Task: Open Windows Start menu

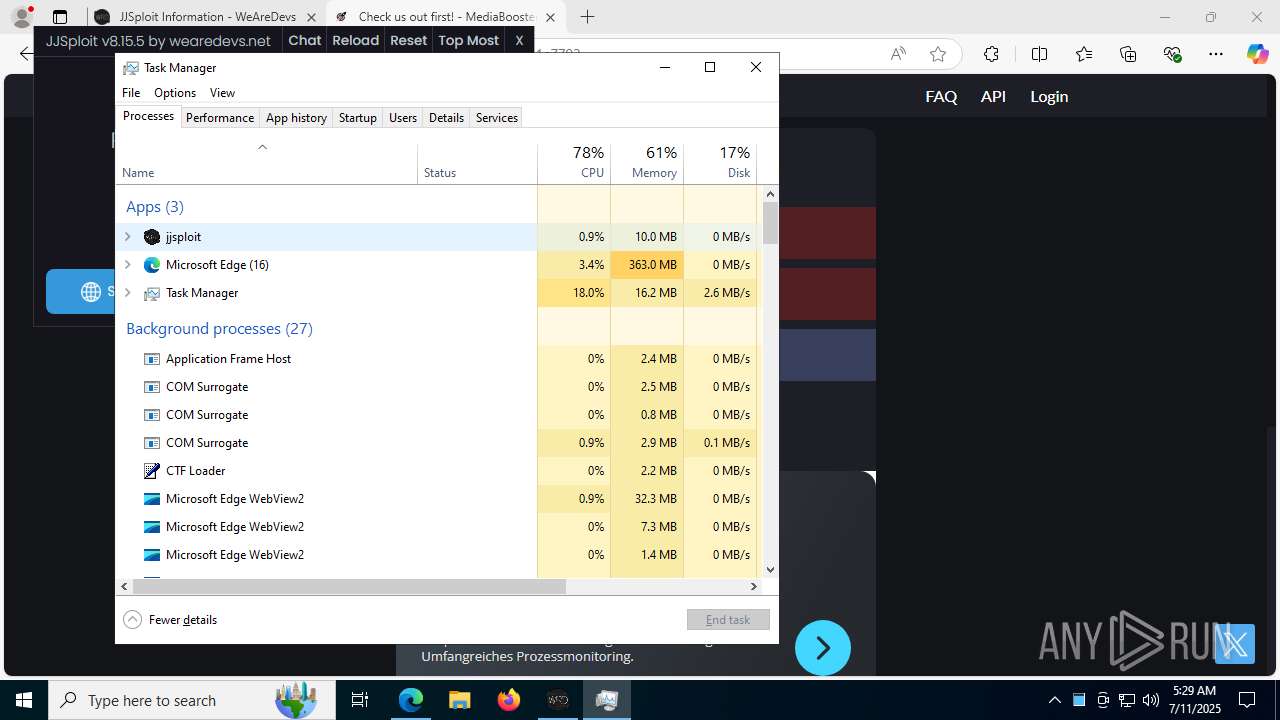Action: (x=24, y=700)
